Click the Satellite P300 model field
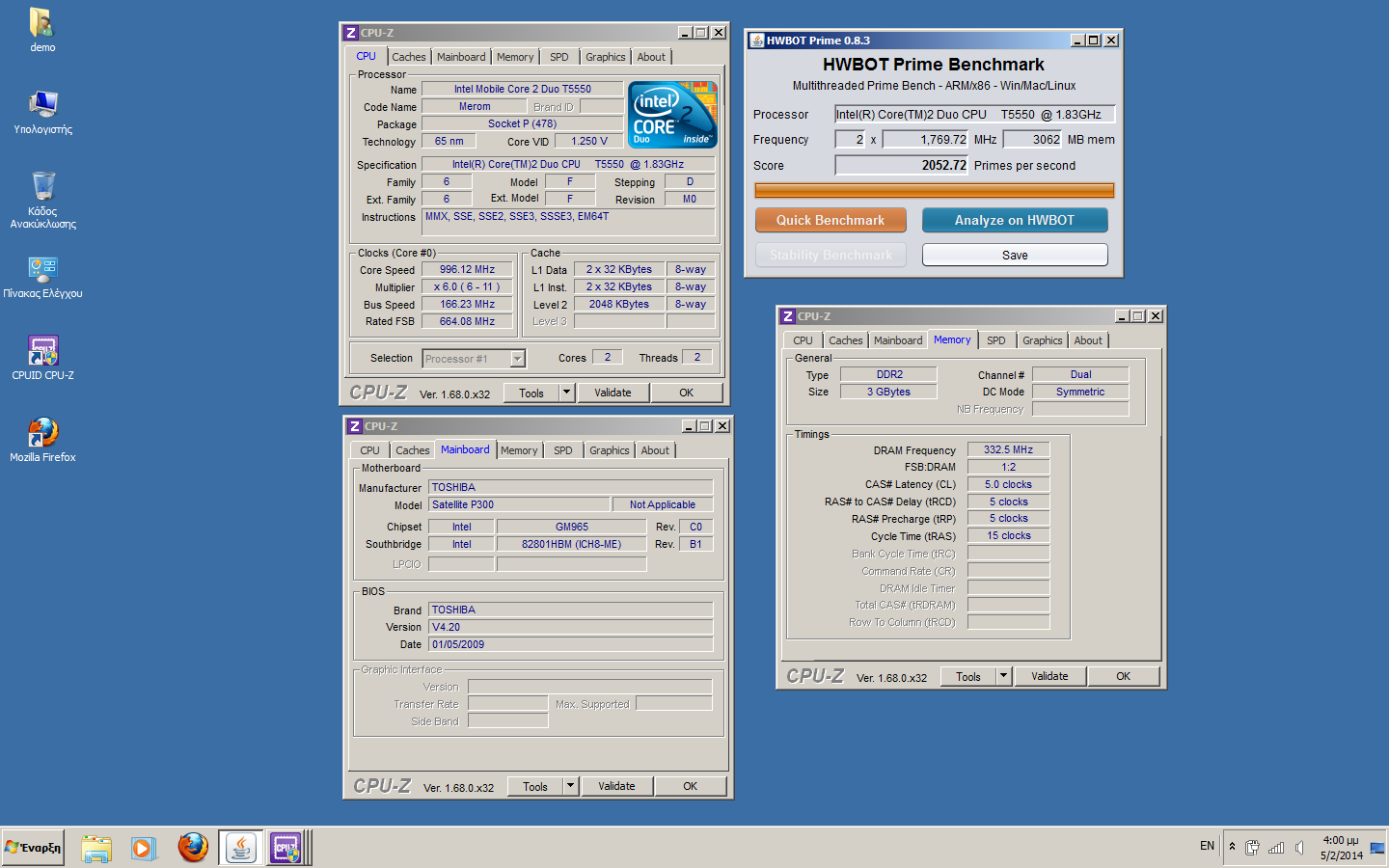 click(519, 504)
